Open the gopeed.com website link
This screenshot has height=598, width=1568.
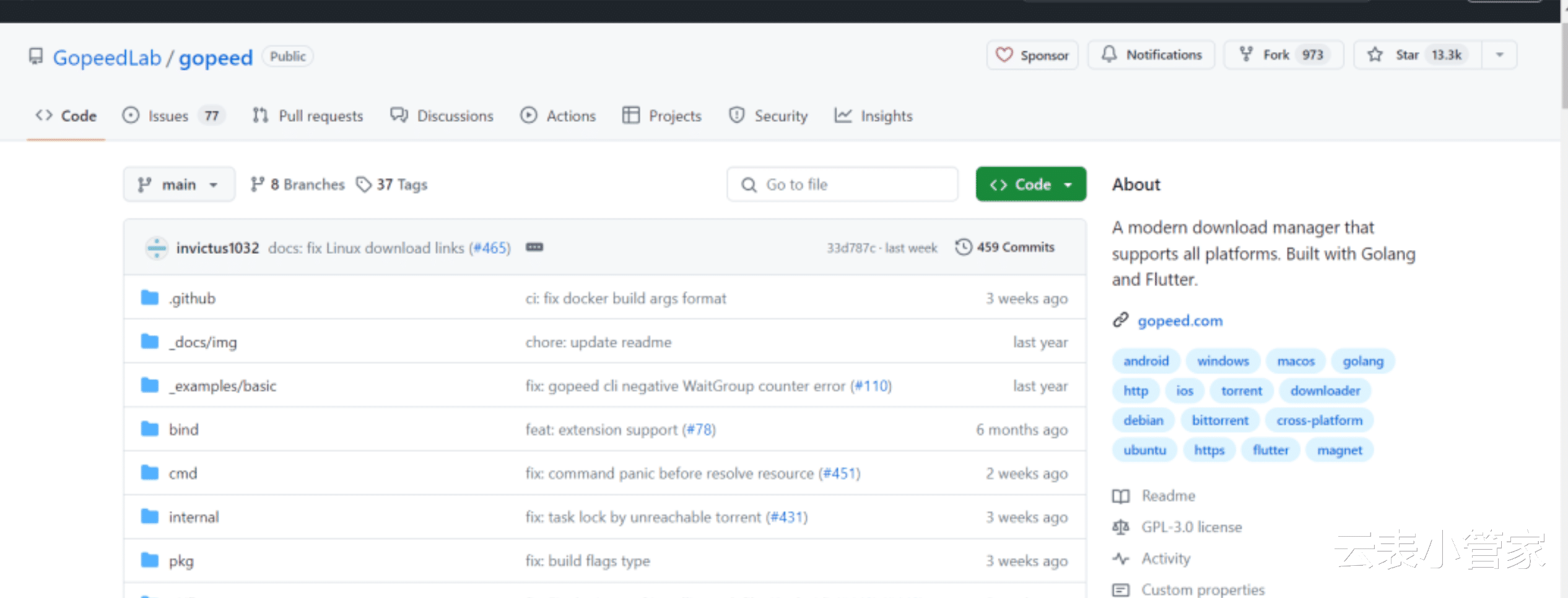tap(1180, 321)
